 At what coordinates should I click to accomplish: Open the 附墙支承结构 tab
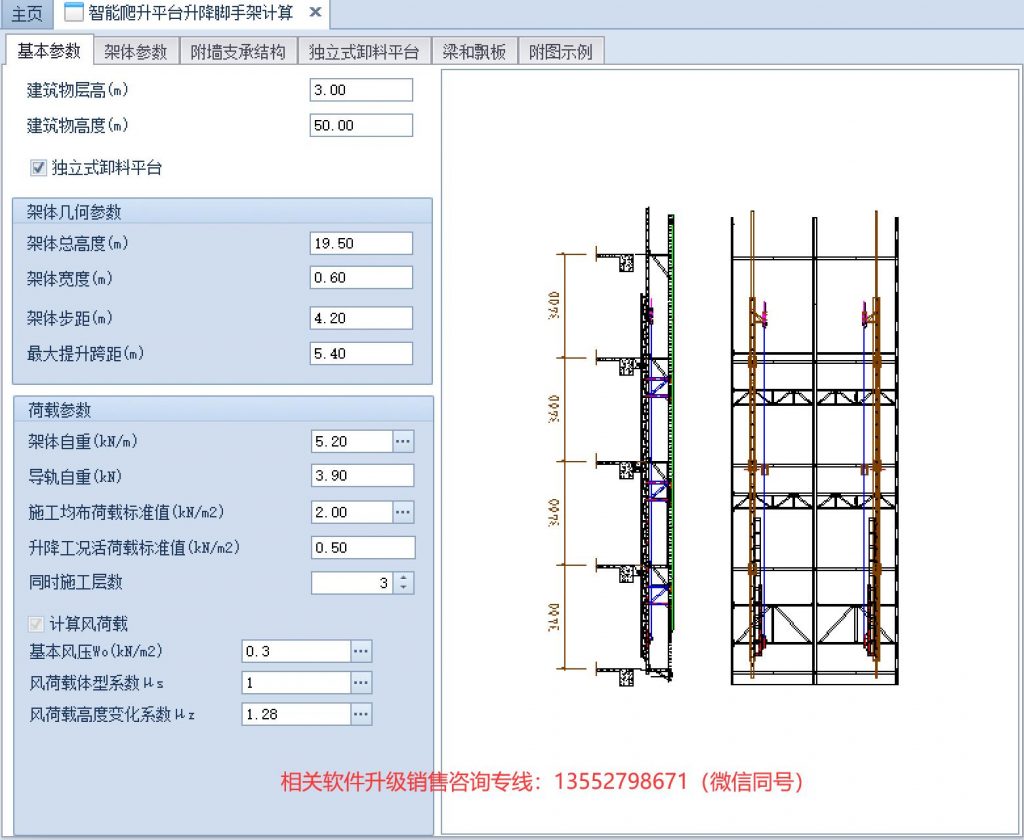pos(238,52)
